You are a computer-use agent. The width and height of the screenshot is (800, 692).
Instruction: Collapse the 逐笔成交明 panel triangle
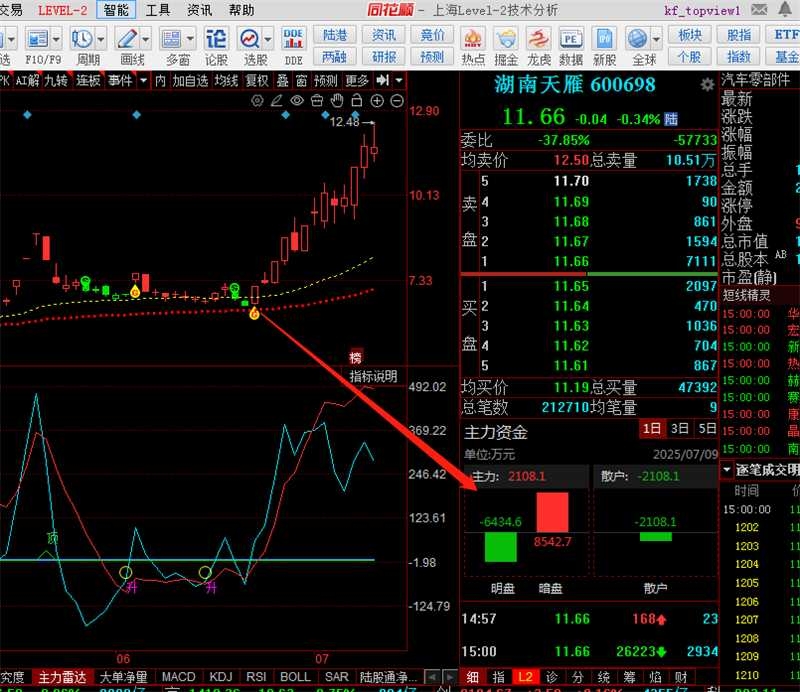point(727,469)
